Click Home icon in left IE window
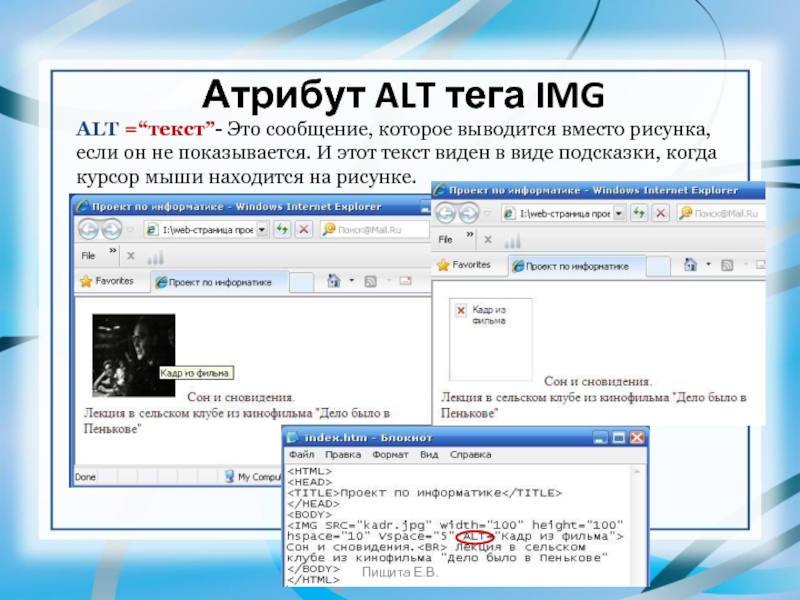The image size is (800, 600). (334, 281)
